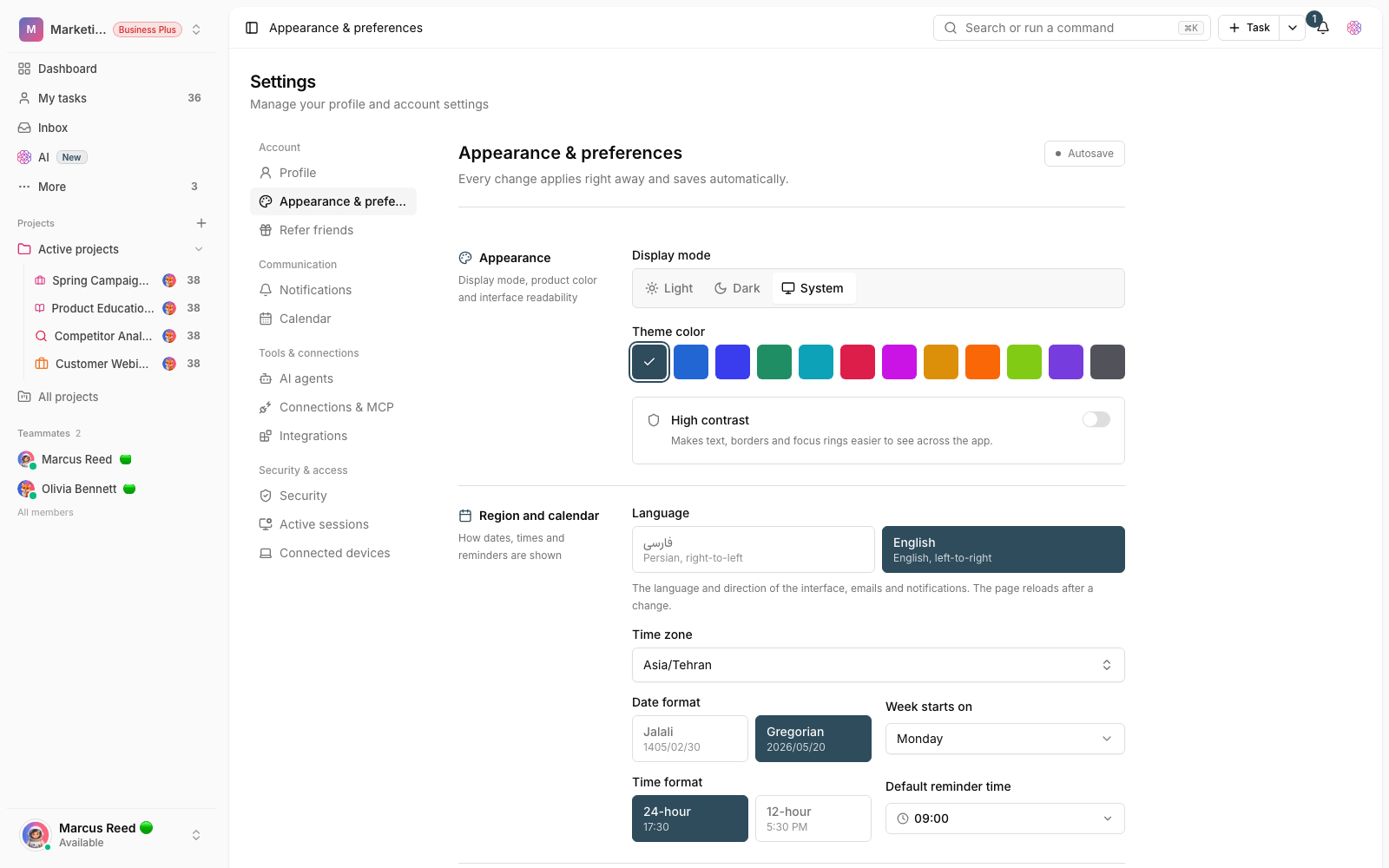The image size is (1389, 868).
Task: Open Customer Webinar project
Action: (x=118, y=364)
